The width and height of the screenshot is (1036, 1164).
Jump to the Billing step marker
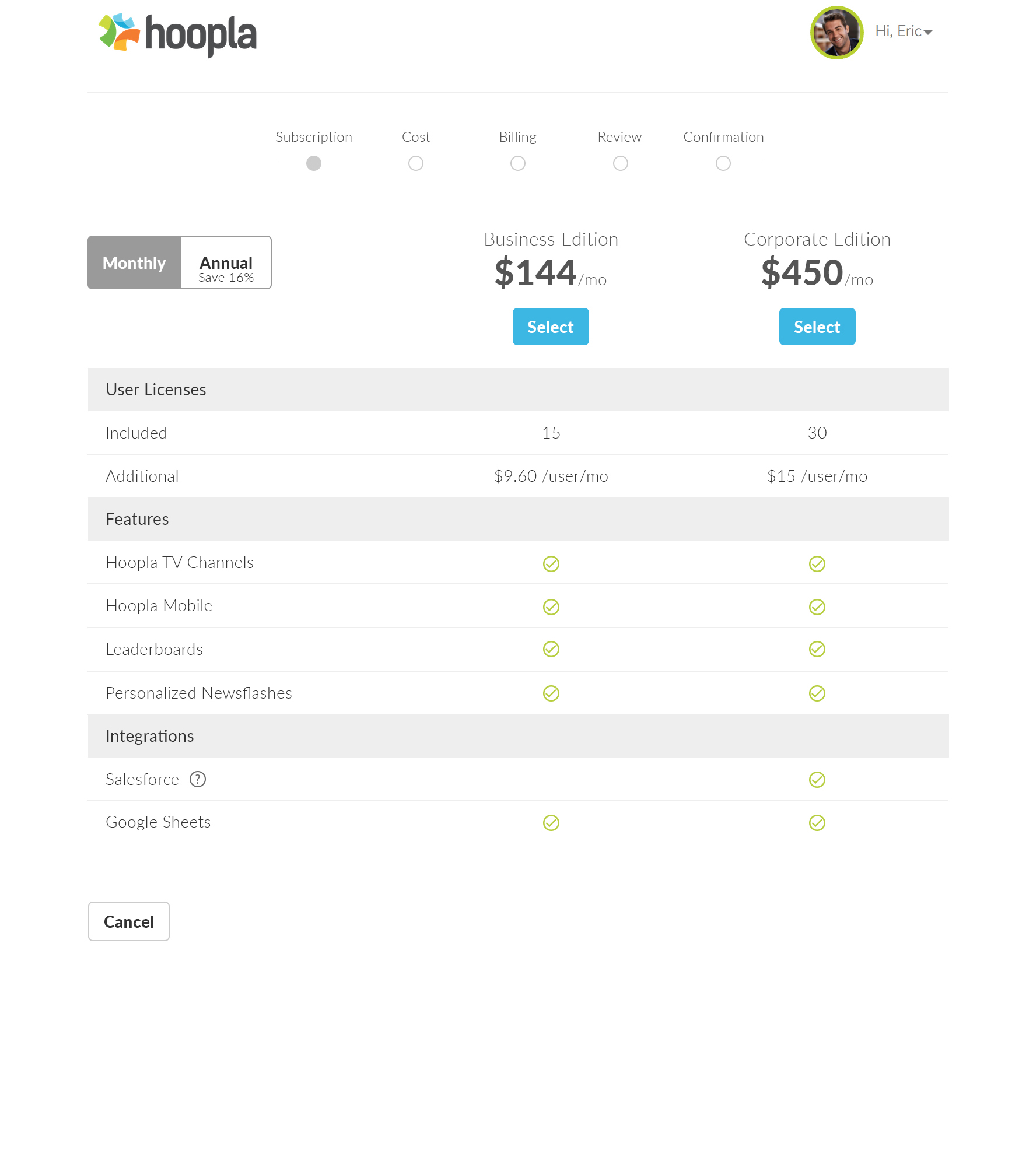518,163
